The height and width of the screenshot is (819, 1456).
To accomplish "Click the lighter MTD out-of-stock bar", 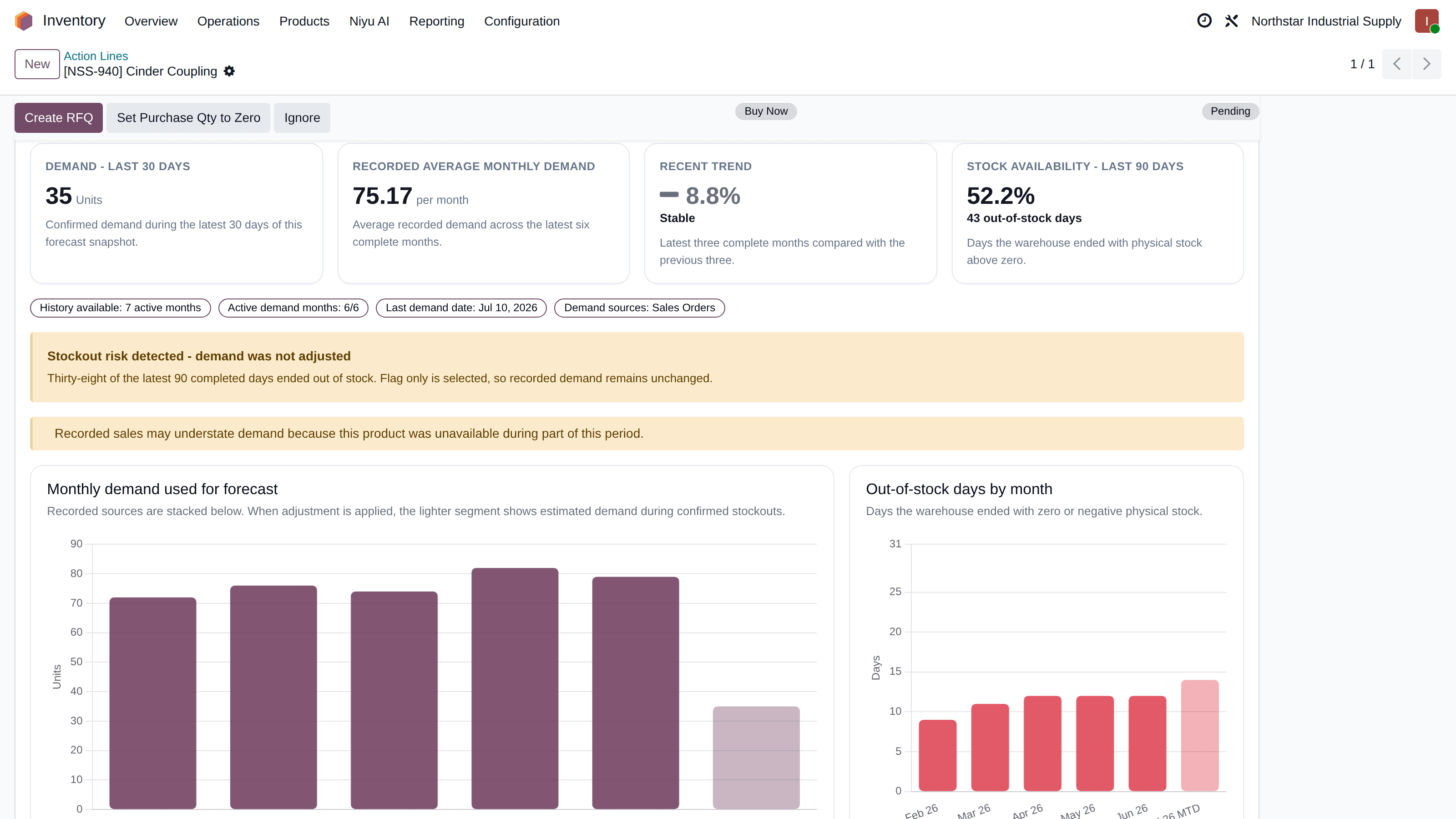I will pyautogui.click(x=1200, y=735).
